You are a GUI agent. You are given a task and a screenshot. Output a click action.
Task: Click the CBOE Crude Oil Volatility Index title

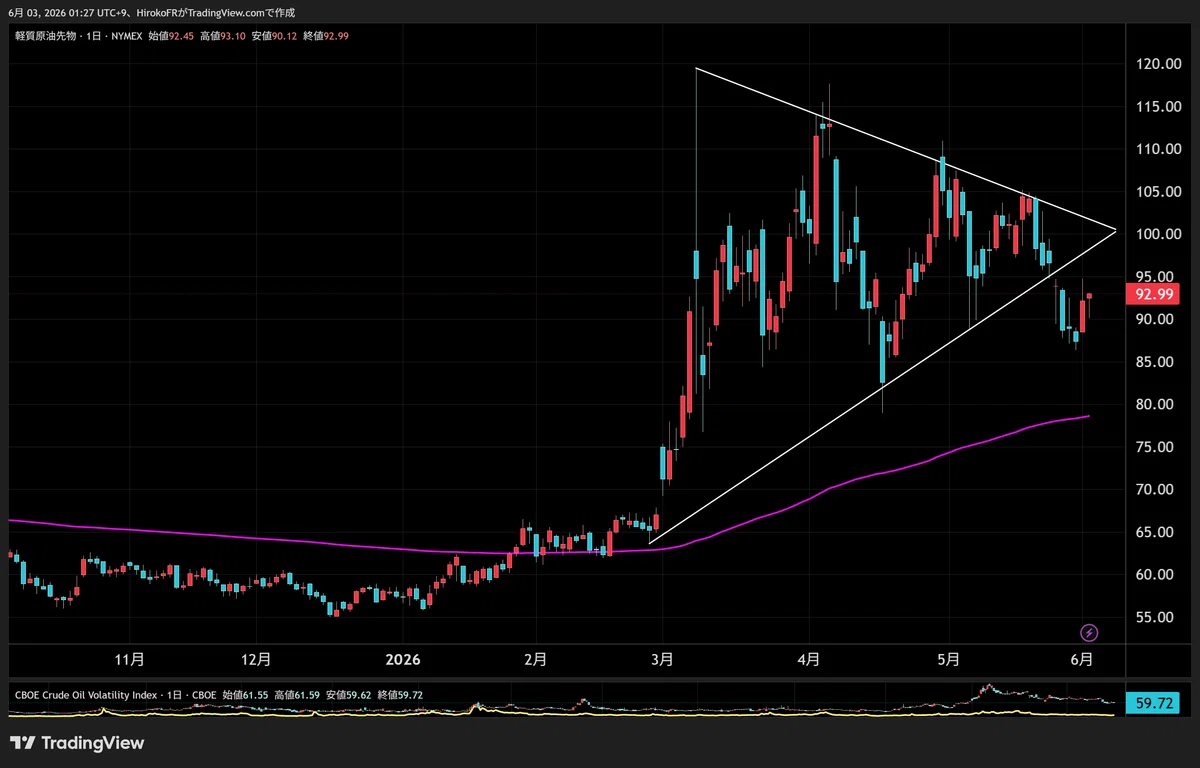88,693
